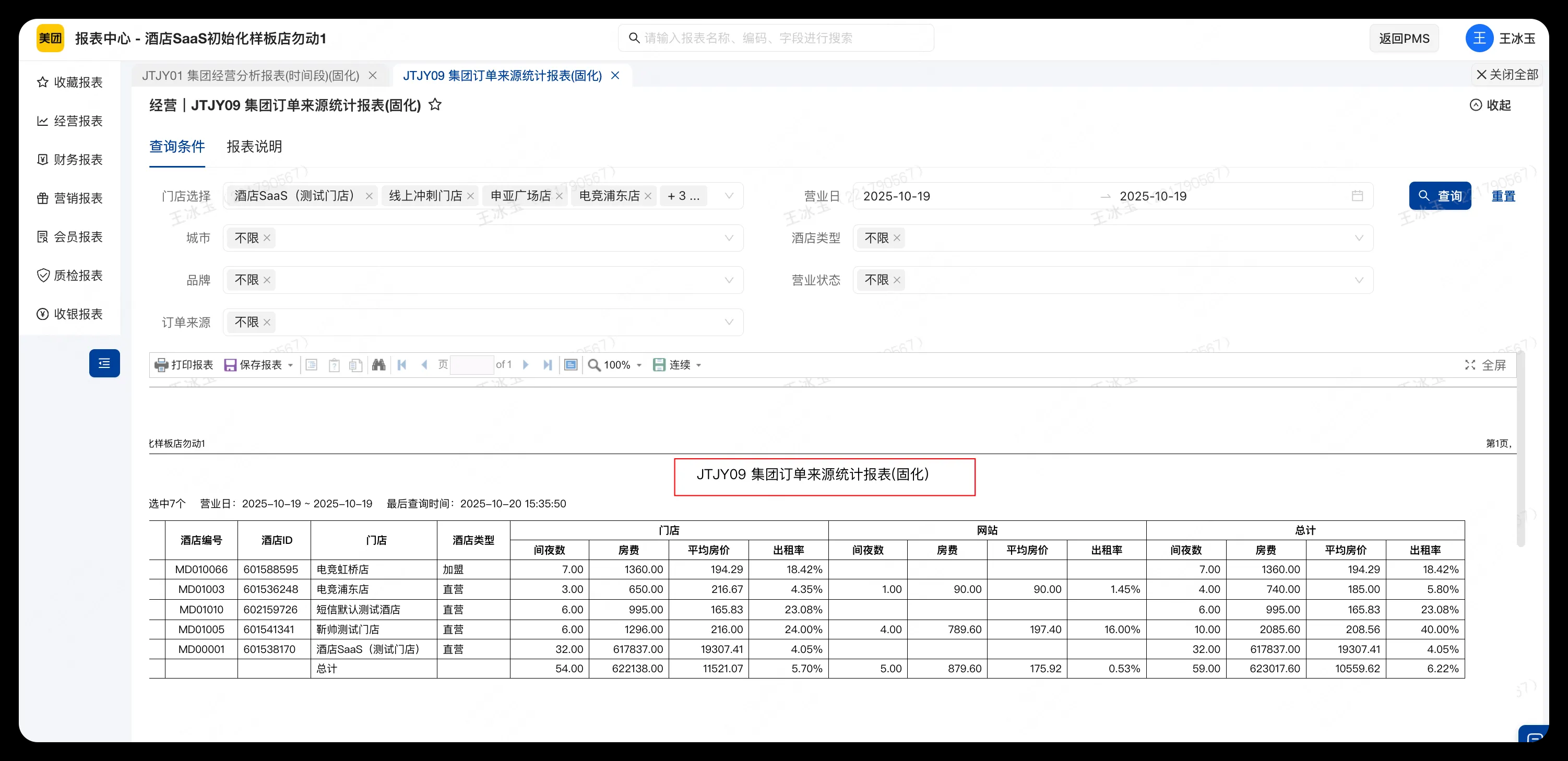The image size is (1568, 761).
Task: Remove 线上冲刺门店 from store selection
Action: pos(471,195)
